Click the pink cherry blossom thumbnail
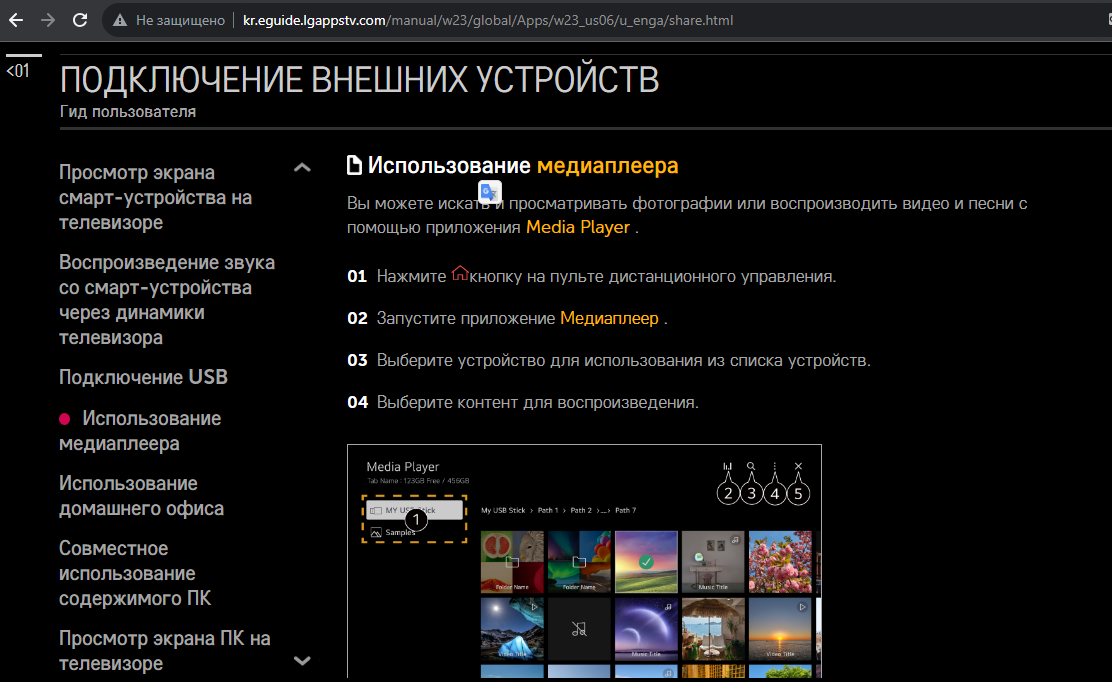Screen dimensions: 1112x682 [x=780, y=561]
